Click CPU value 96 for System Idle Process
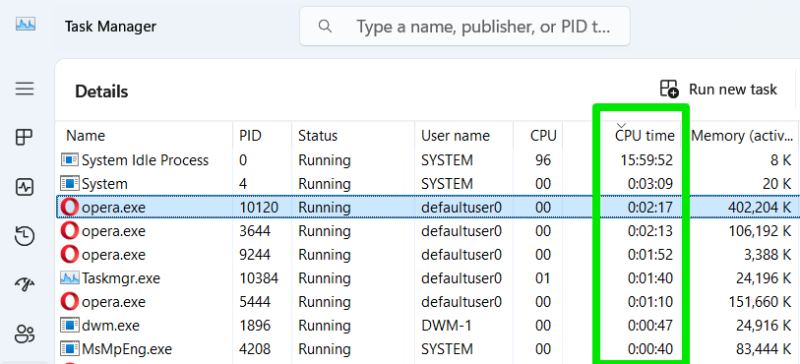The image size is (800, 364). [x=543, y=160]
